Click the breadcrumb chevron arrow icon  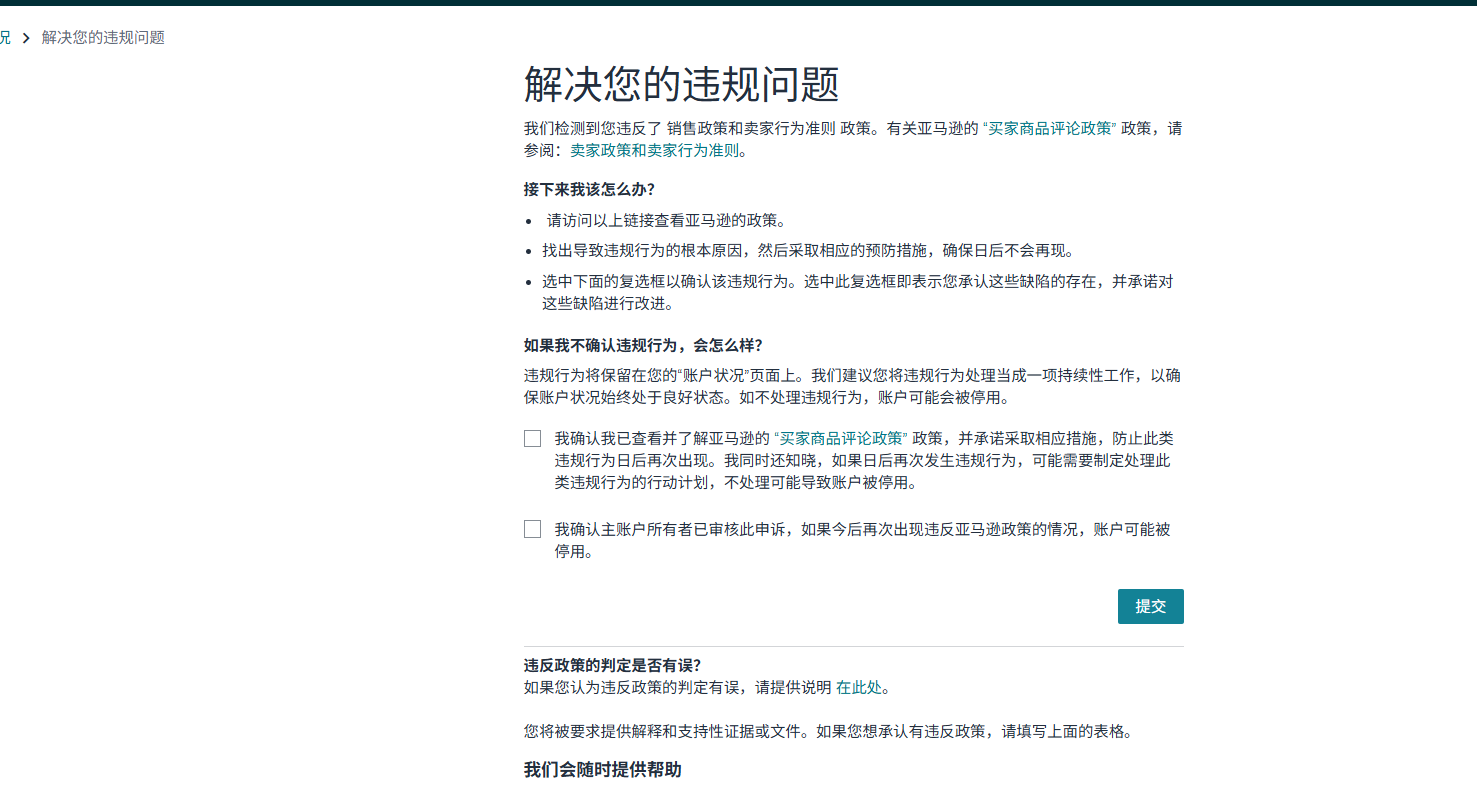tap(26, 38)
